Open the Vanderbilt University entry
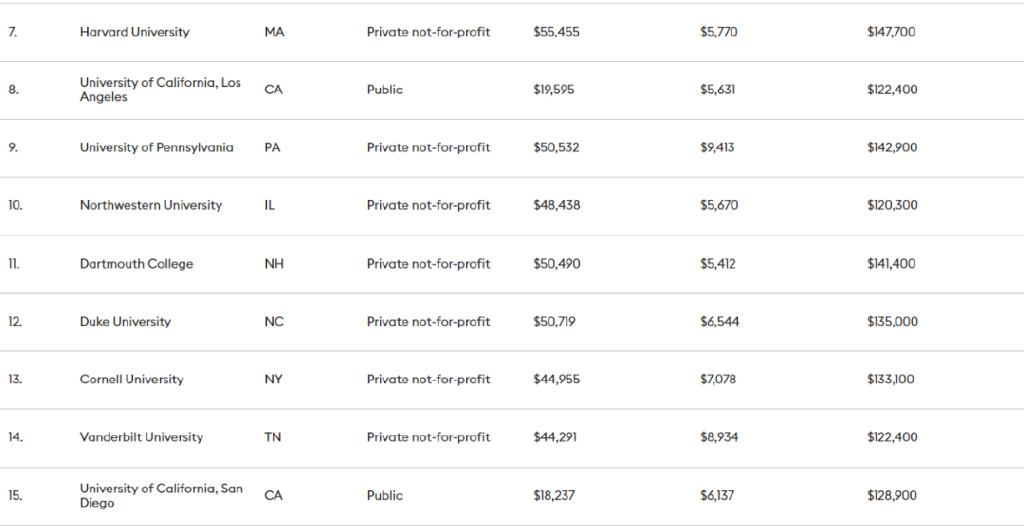Screen dimensions: 1024x526 coord(141,437)
